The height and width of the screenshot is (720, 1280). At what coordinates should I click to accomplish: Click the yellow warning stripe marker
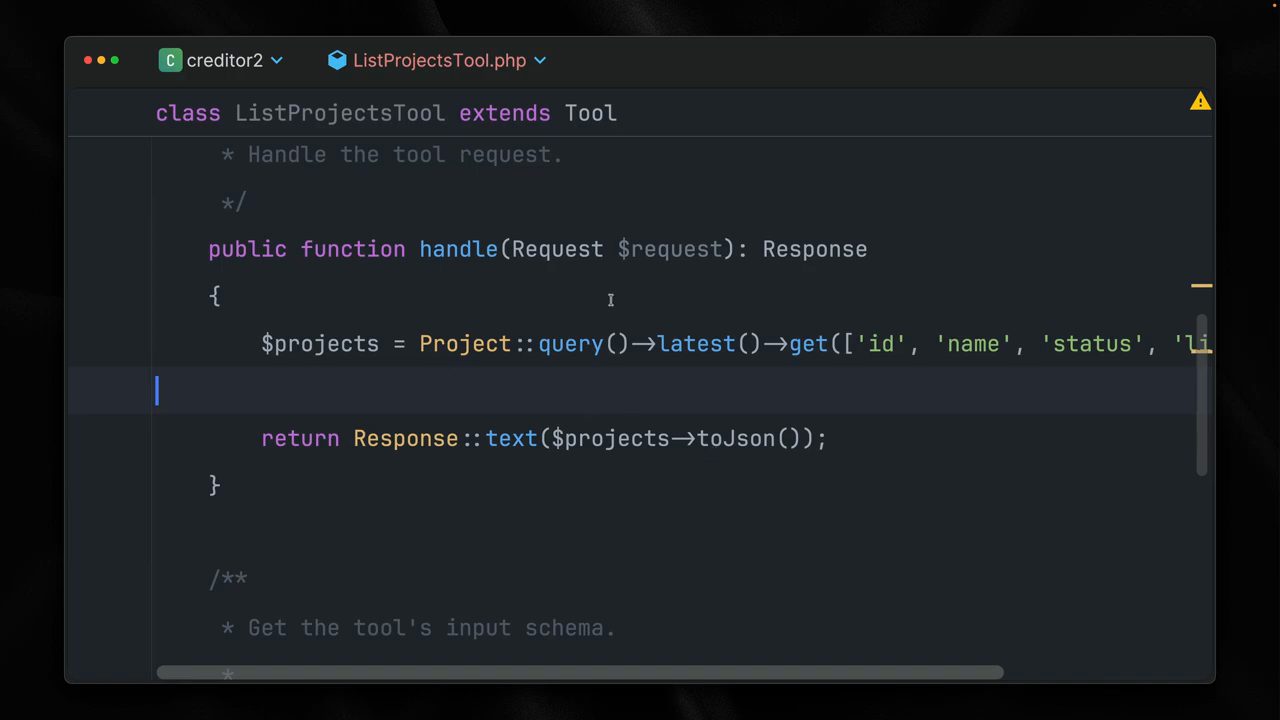click(x=1202, y=286)
